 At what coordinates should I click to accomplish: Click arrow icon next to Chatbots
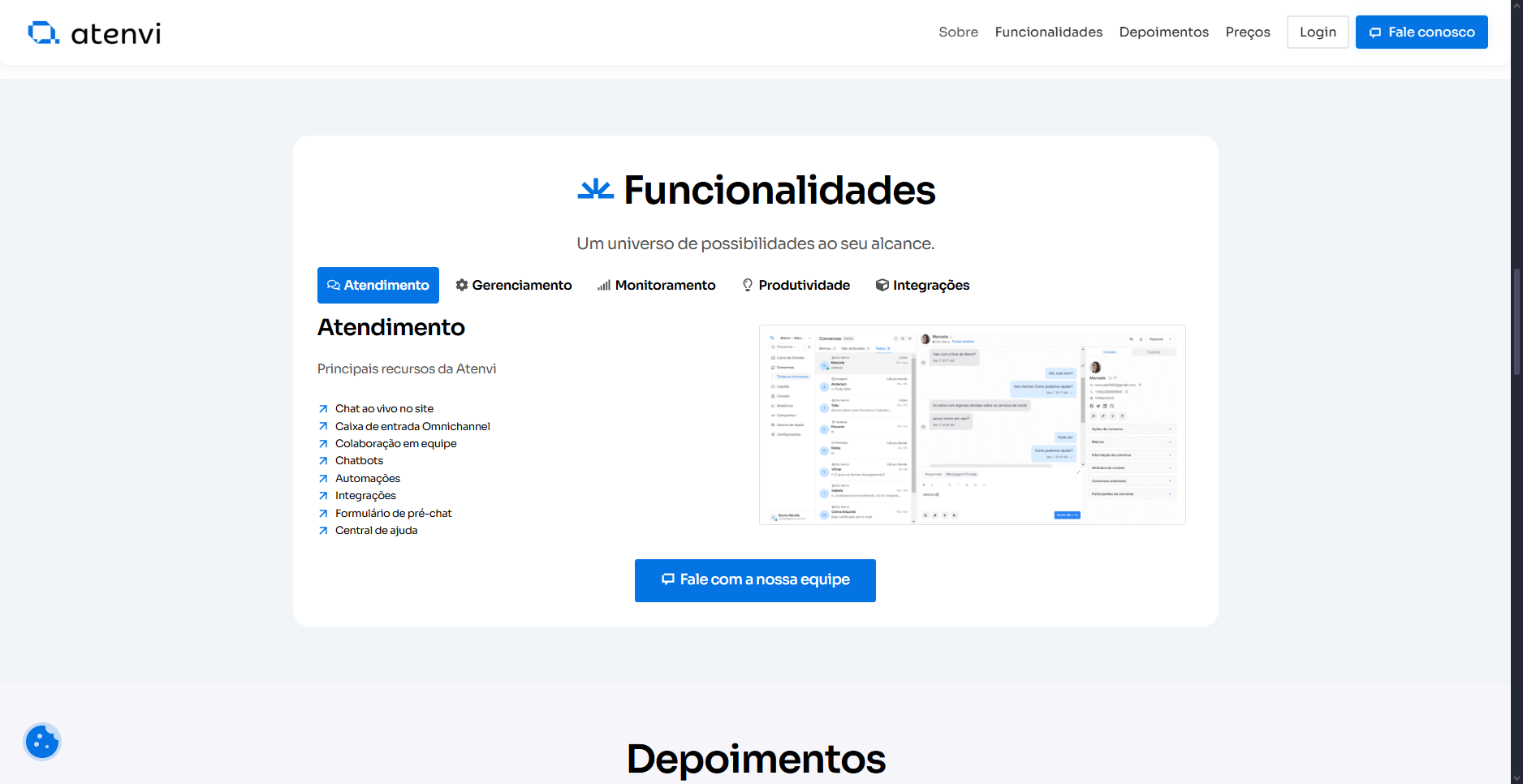pos(323,461)
